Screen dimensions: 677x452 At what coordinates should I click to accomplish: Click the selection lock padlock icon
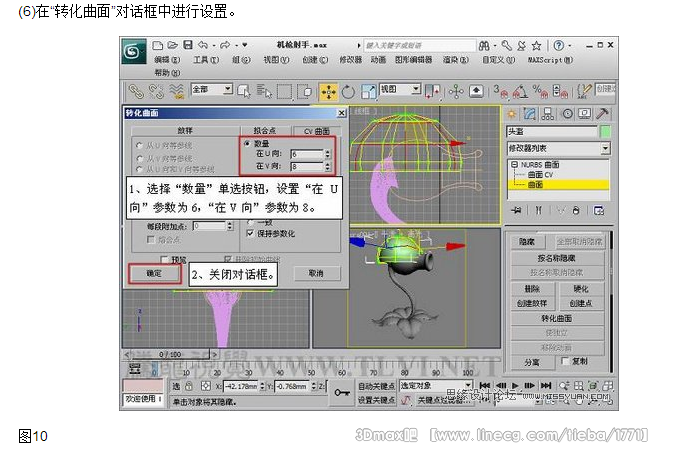[x=189, y=386]
